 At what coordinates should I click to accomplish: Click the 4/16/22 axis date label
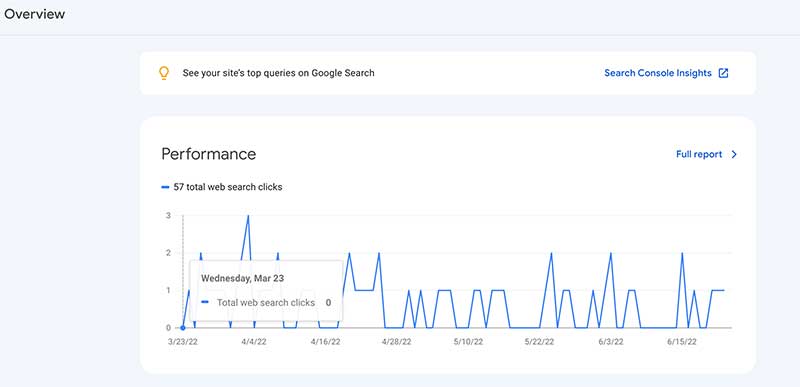326,342
